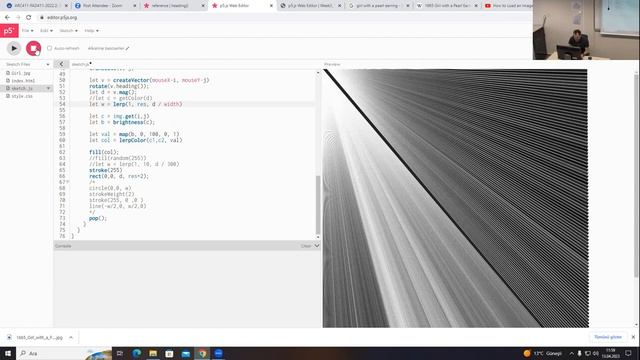Open the Help menu
Viewport: 640px width, 360px height.
[x=91, y=31]
